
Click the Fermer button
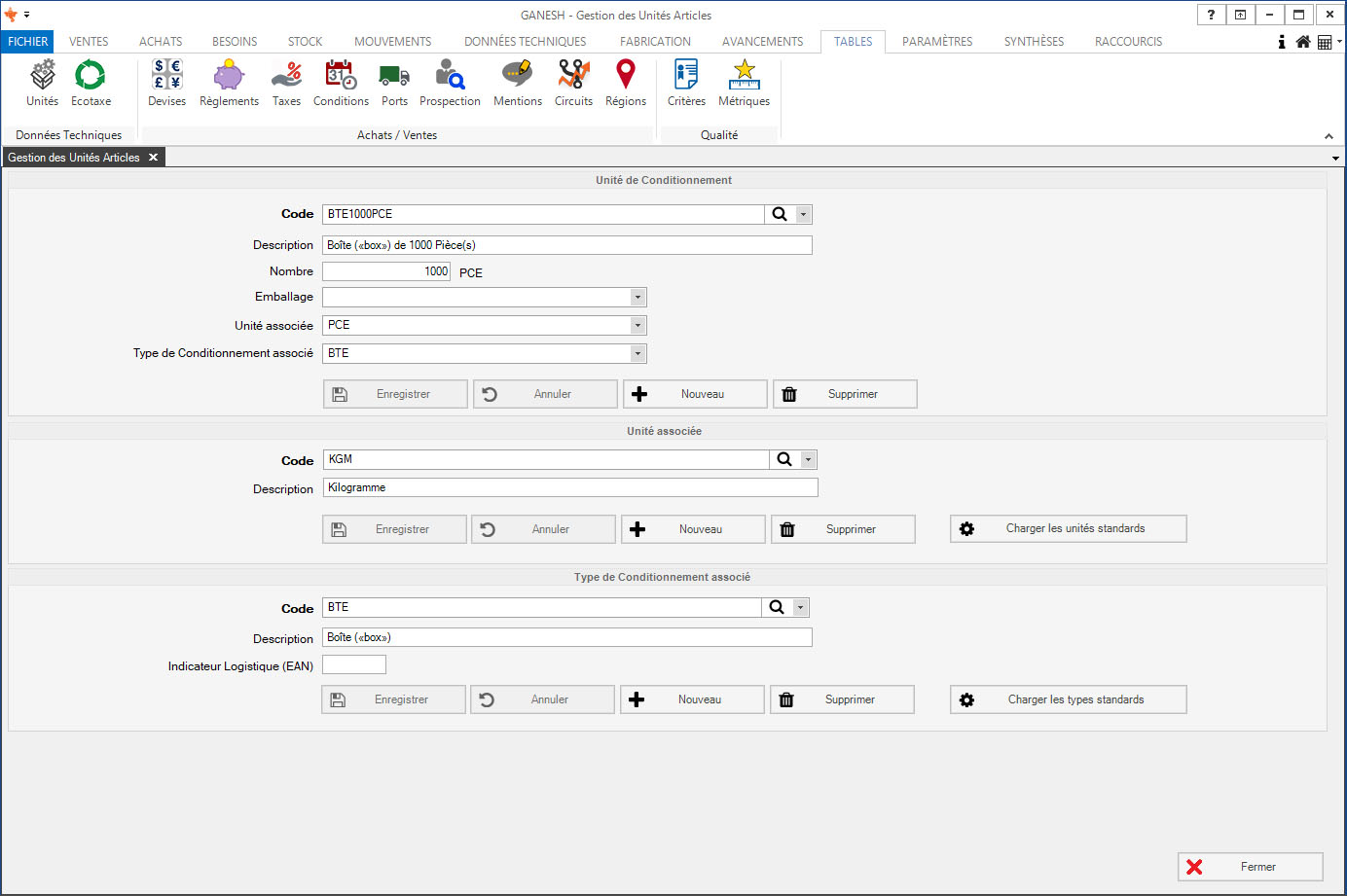click(x=1250, y=867)
